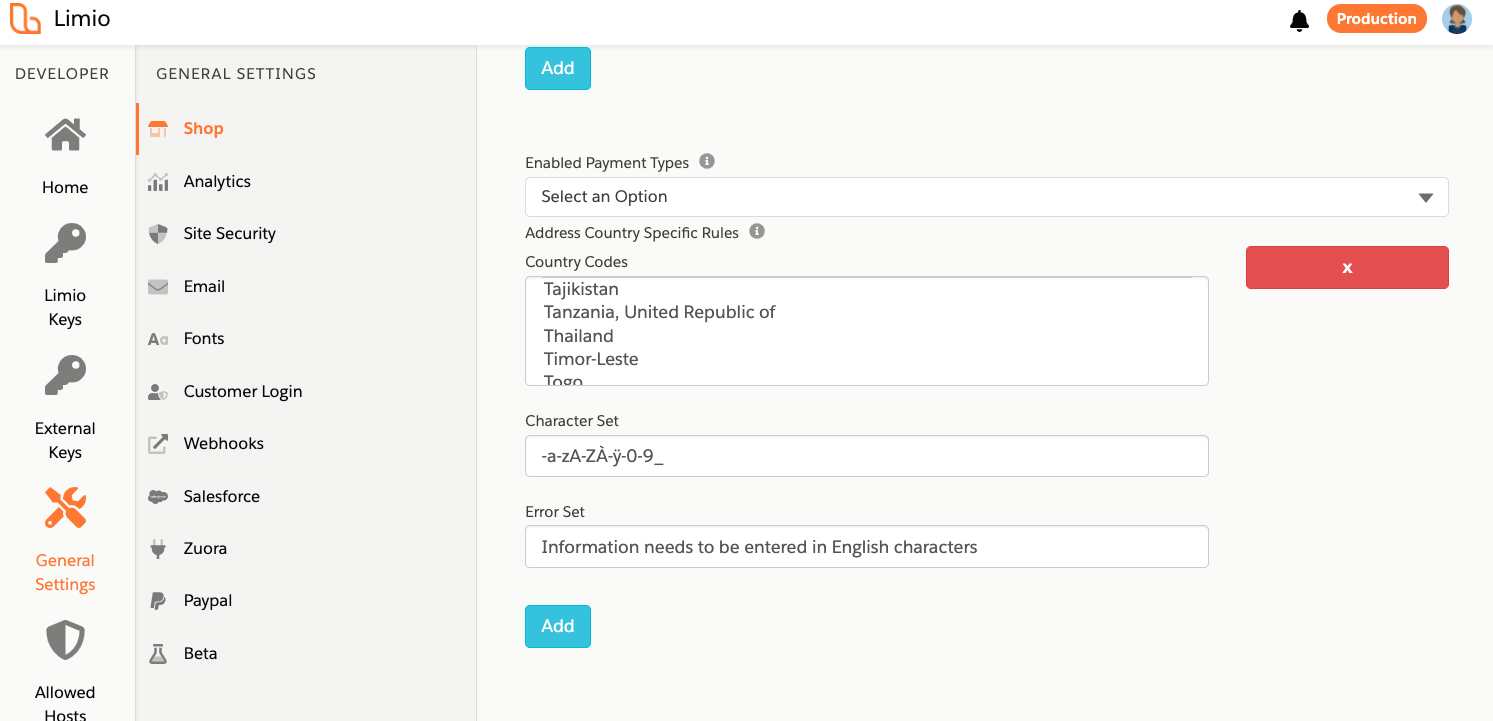Viewport: 1493px width, 721px height.
Task: Open the Site Security settings
Action: click(229, 233)
